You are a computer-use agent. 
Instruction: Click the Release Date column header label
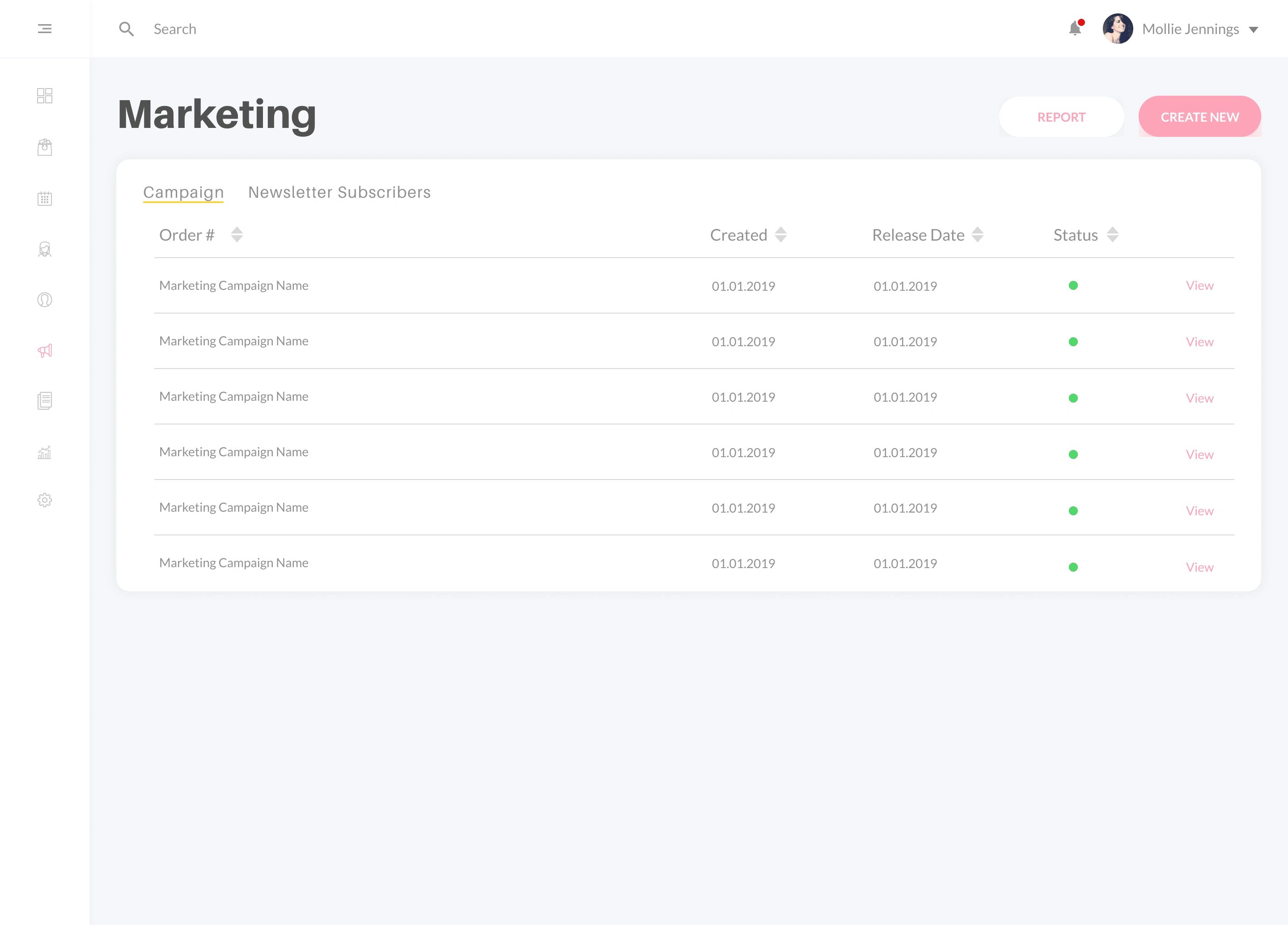point(918,235)
